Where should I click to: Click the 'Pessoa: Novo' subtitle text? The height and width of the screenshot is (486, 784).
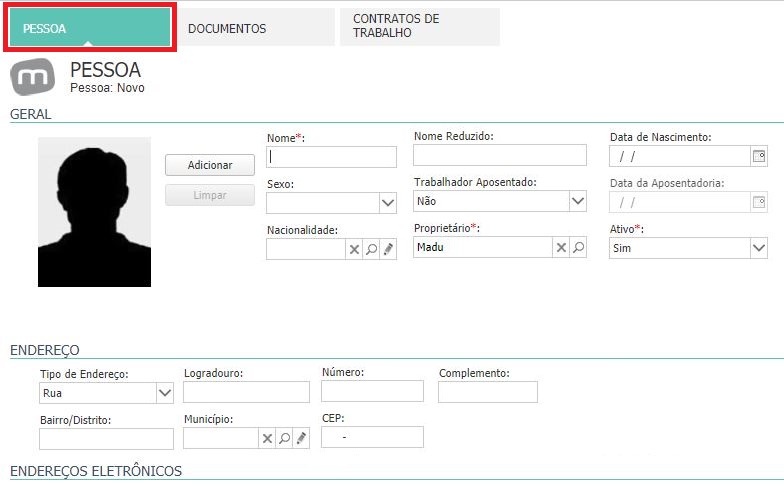pos(107,88)
